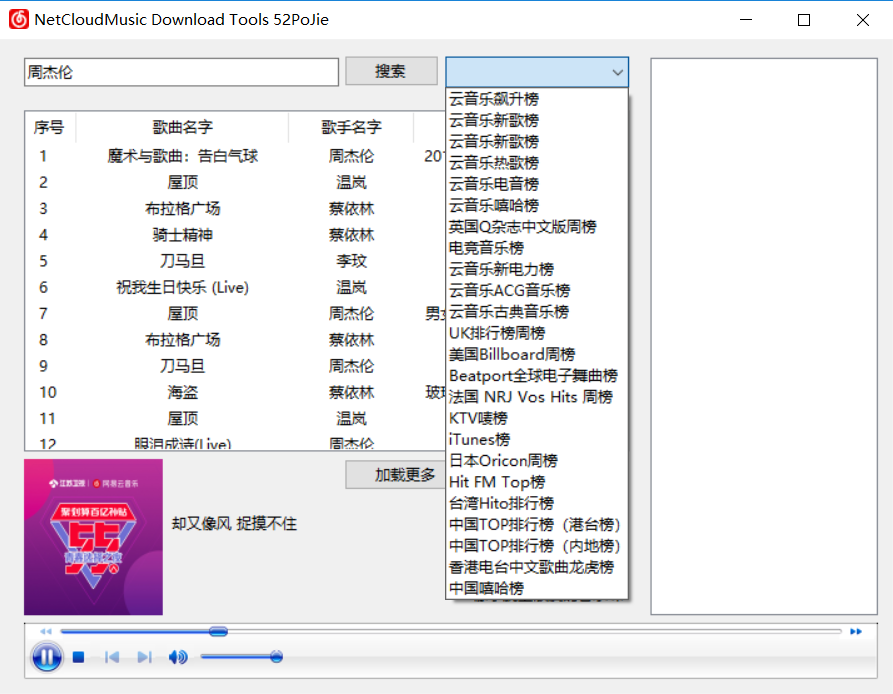Maximize the NetCloudMusic window
Screen dimensions: 893x694
(804, 20)
